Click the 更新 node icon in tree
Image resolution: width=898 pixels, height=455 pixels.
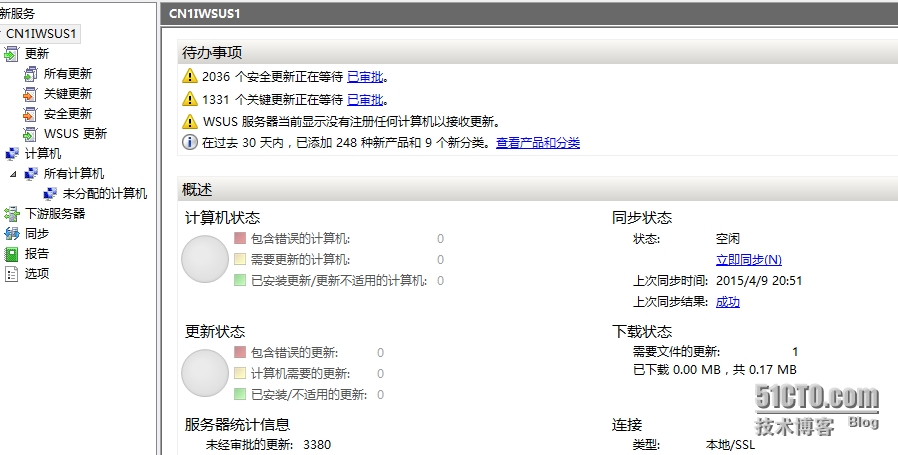click(x=11, y=54)
